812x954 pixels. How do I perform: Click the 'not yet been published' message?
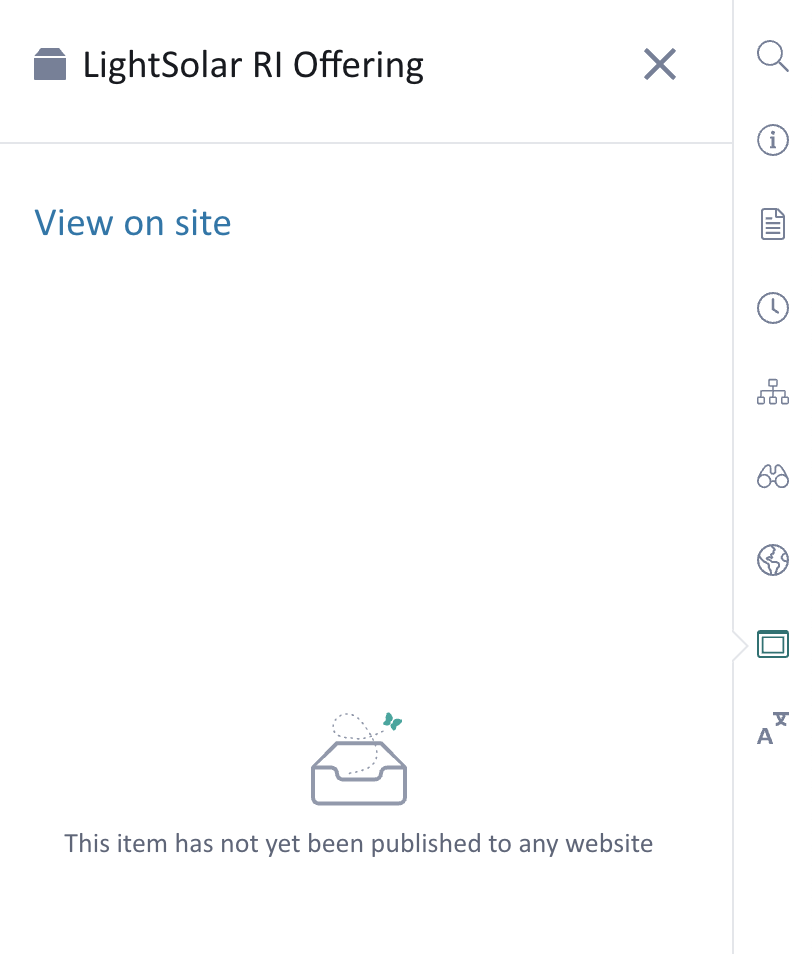(x=358, y=844)
